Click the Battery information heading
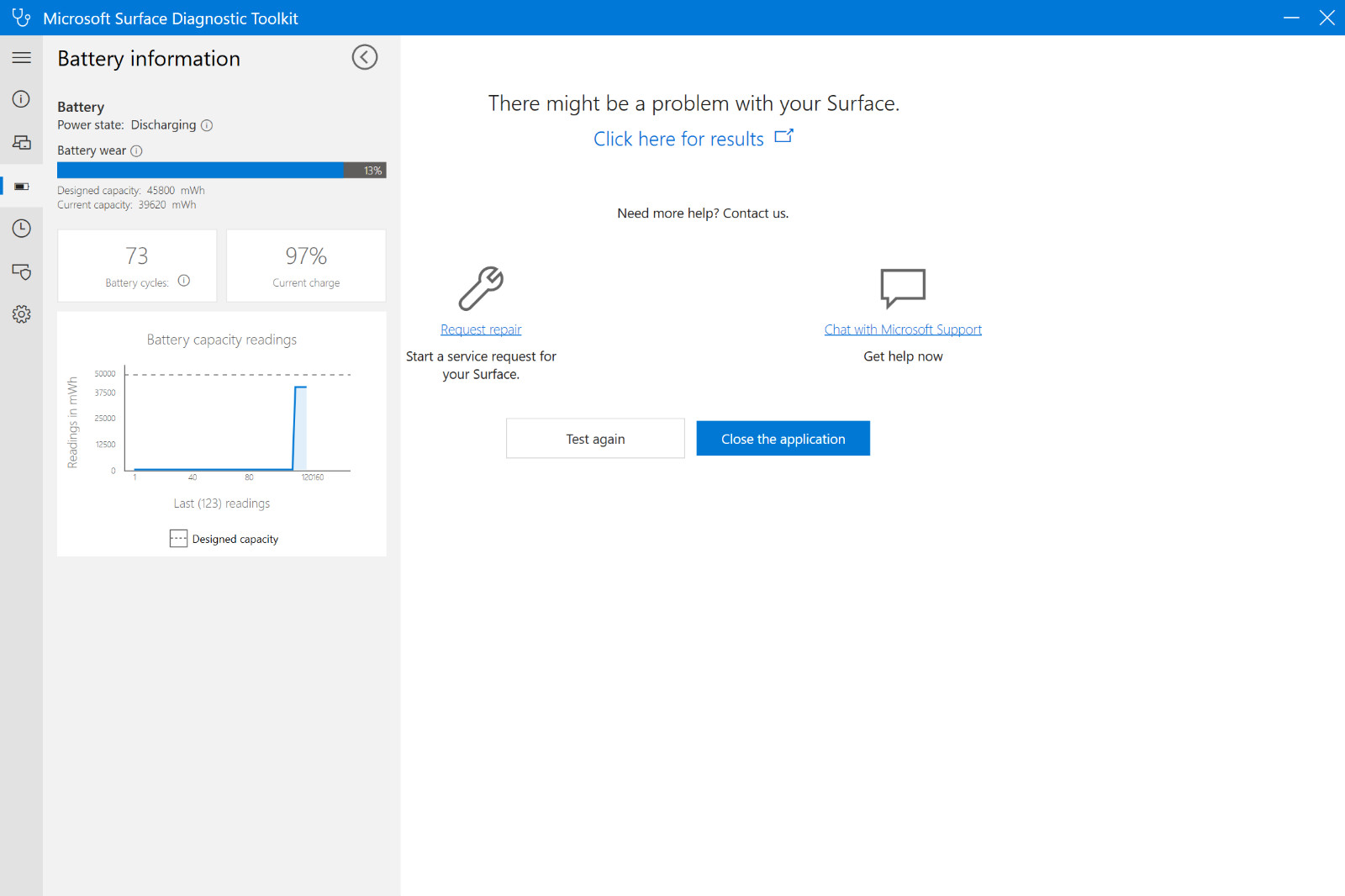Viewport: 1345px width, 896px height. pyautogui.click(x=149, y=59)
